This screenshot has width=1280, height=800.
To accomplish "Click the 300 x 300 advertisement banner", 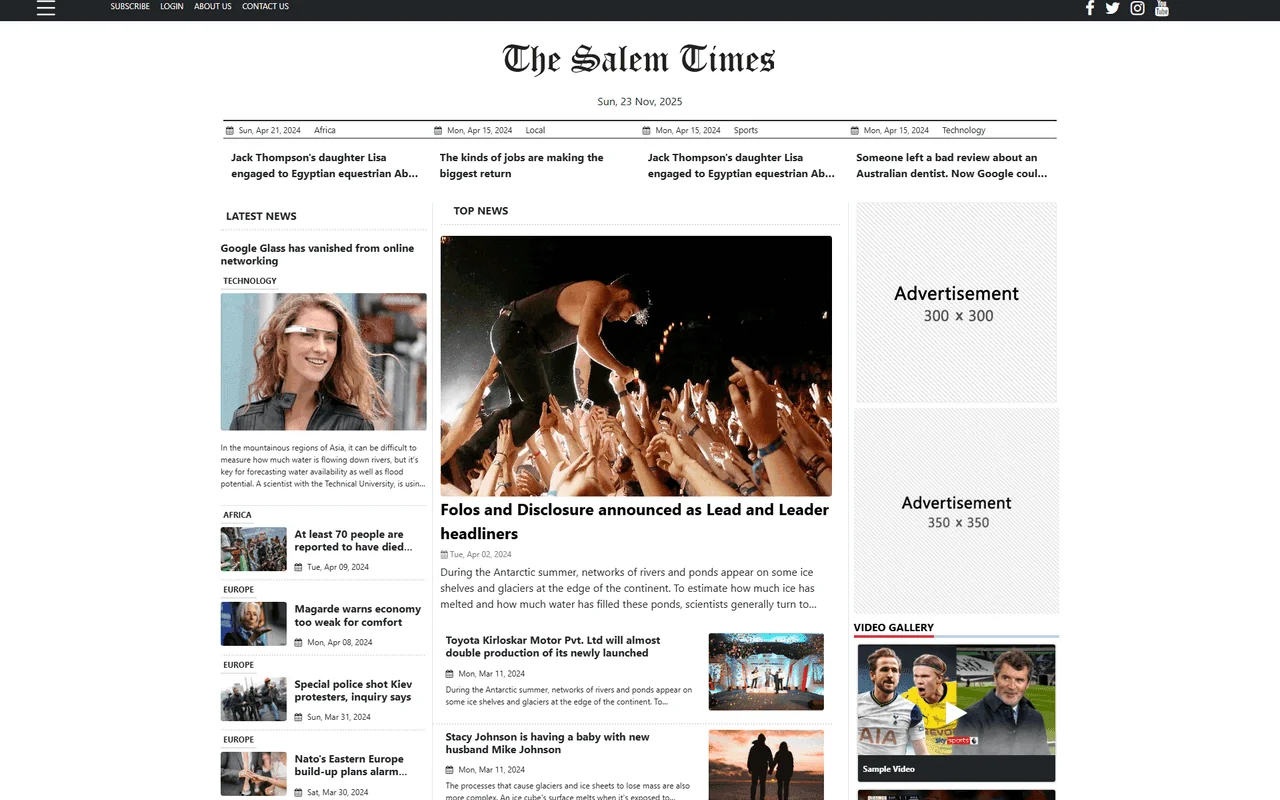I will click(x=956, y=303).
